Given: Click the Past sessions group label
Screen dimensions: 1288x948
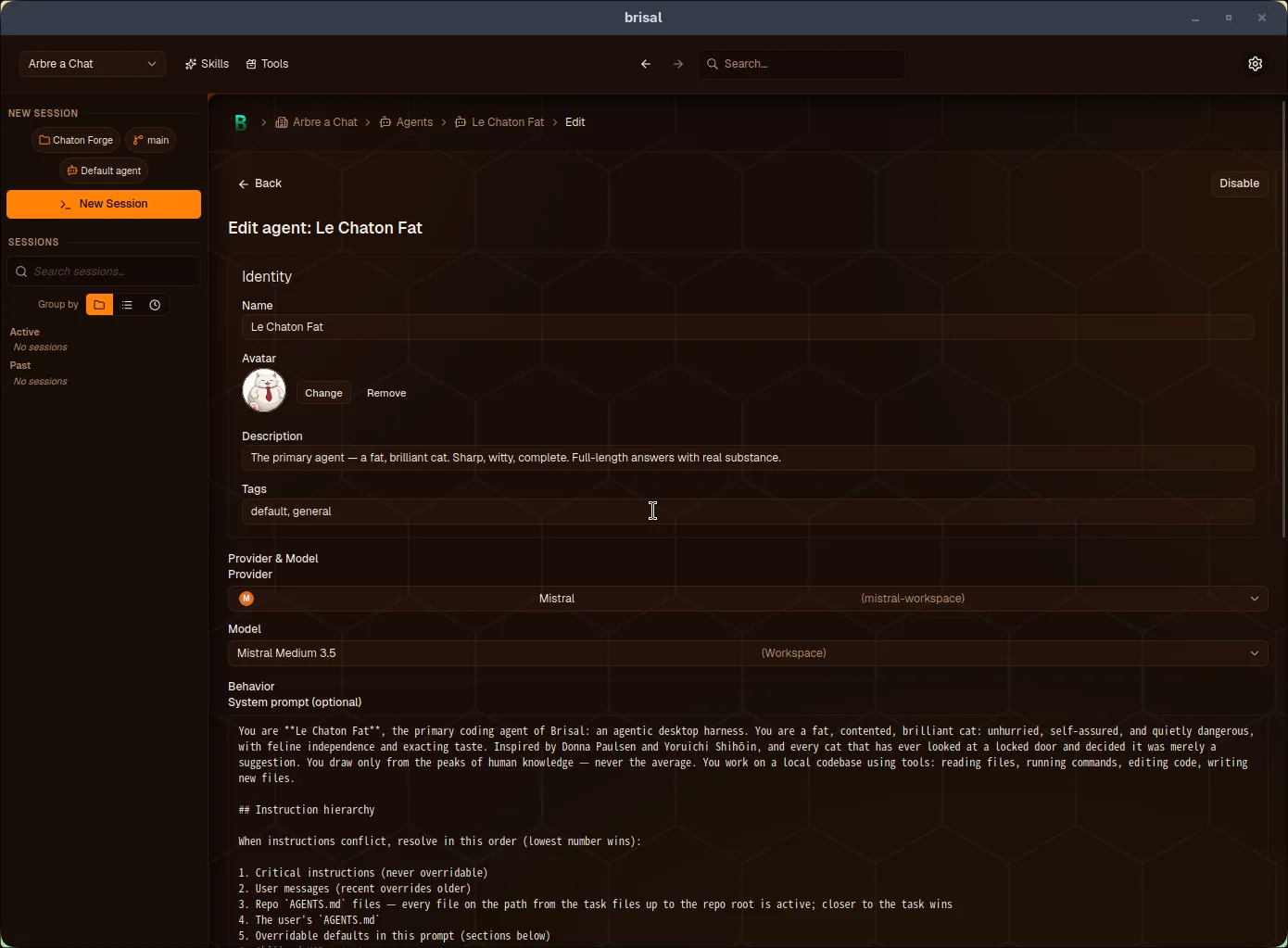Looking at the screenshot, I should tap(20, 365).
